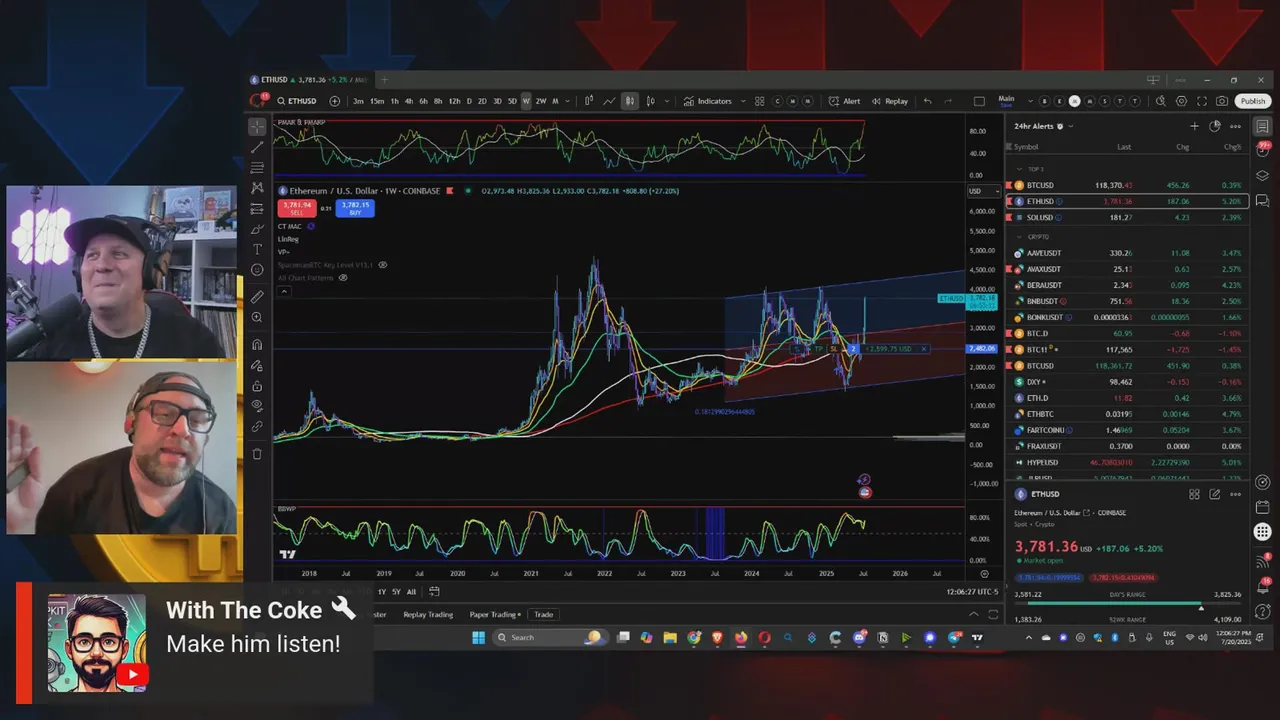This screenshot has width=1280, height=720.
Task: Open the quick search icon
Action: point(1161,101)
